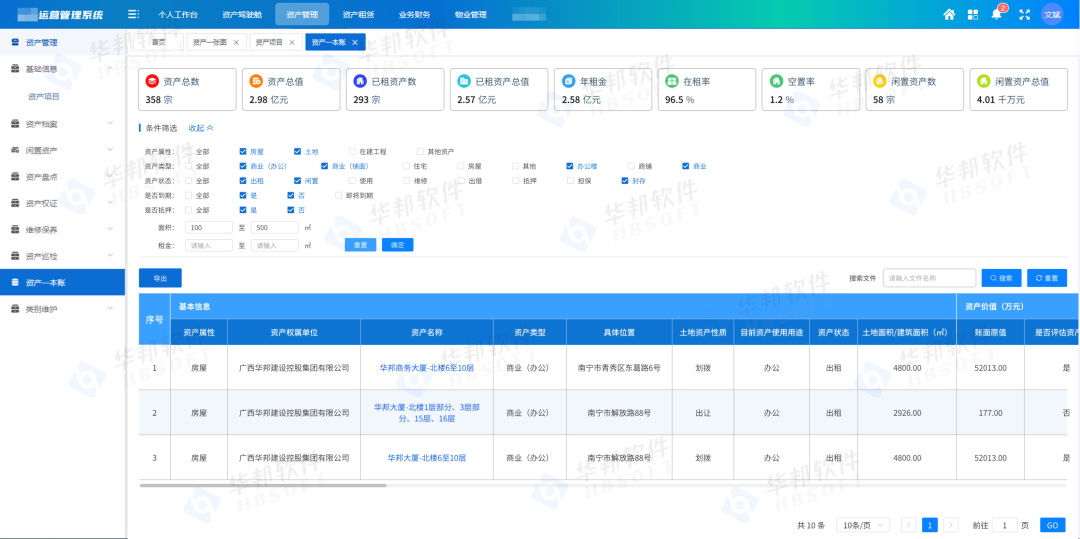This screenshot has width=1080, height=539.
Task: Go to home via the house icon
Action: [x=949, y=14]
